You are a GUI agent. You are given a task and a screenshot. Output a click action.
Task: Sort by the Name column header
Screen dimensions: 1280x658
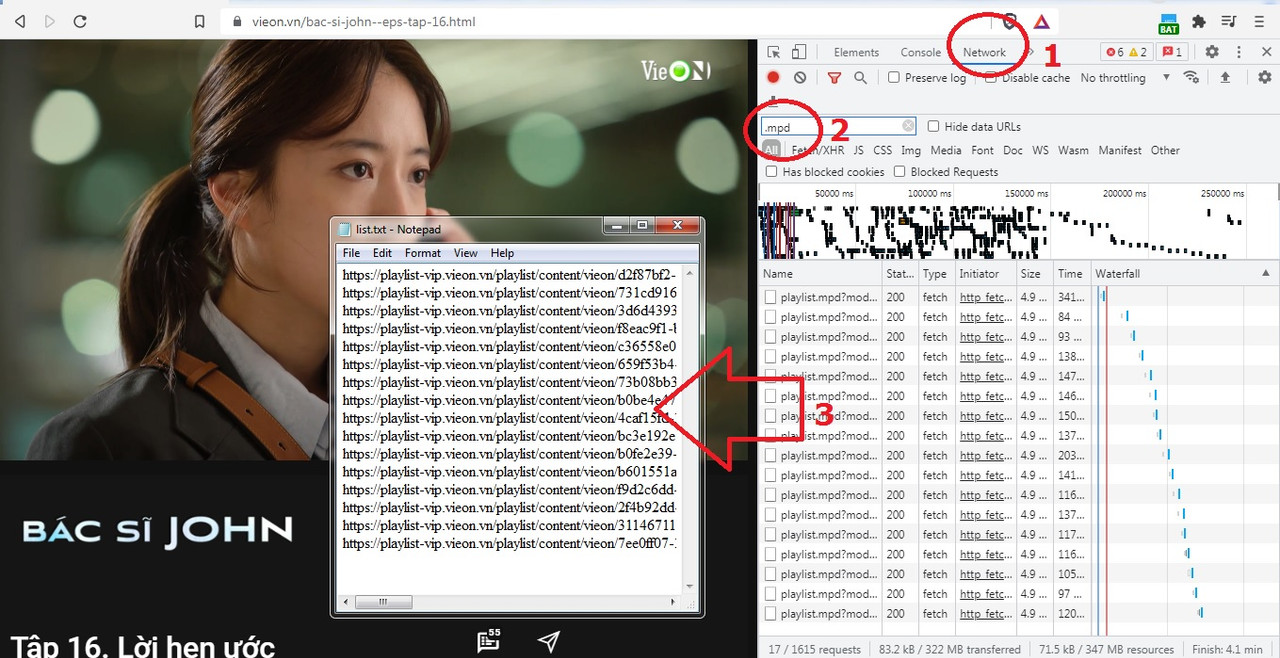coord(820,273)
